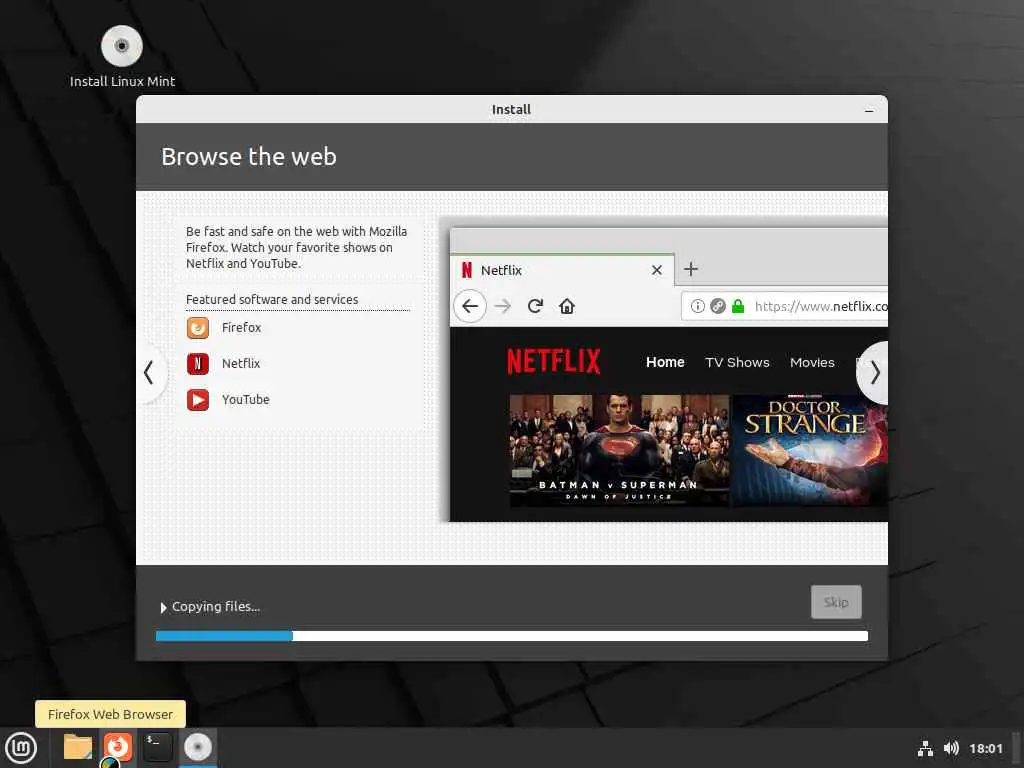
Task: Click the reload icon in the pictured browser
Action: tap(536, 306)
